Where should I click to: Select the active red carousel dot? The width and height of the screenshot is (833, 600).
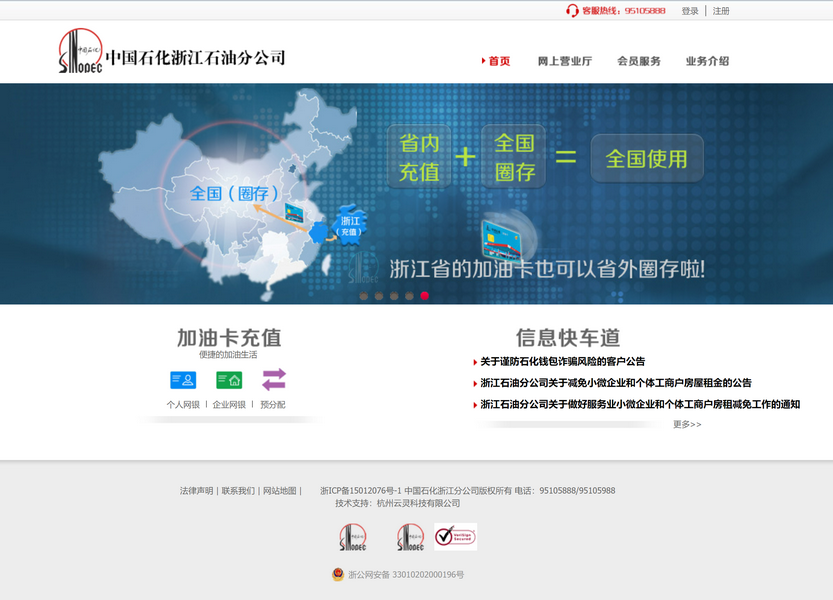point(424,296)
